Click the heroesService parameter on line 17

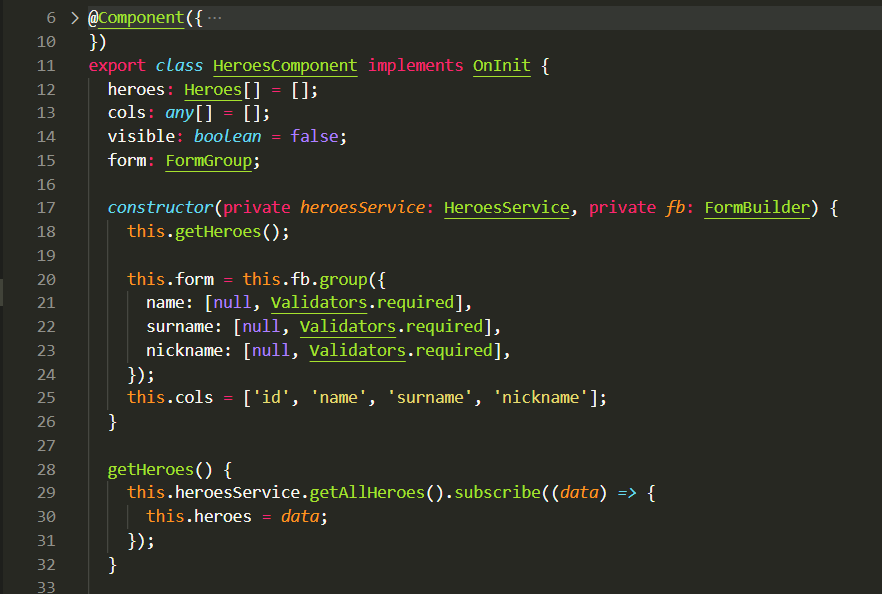362,208
